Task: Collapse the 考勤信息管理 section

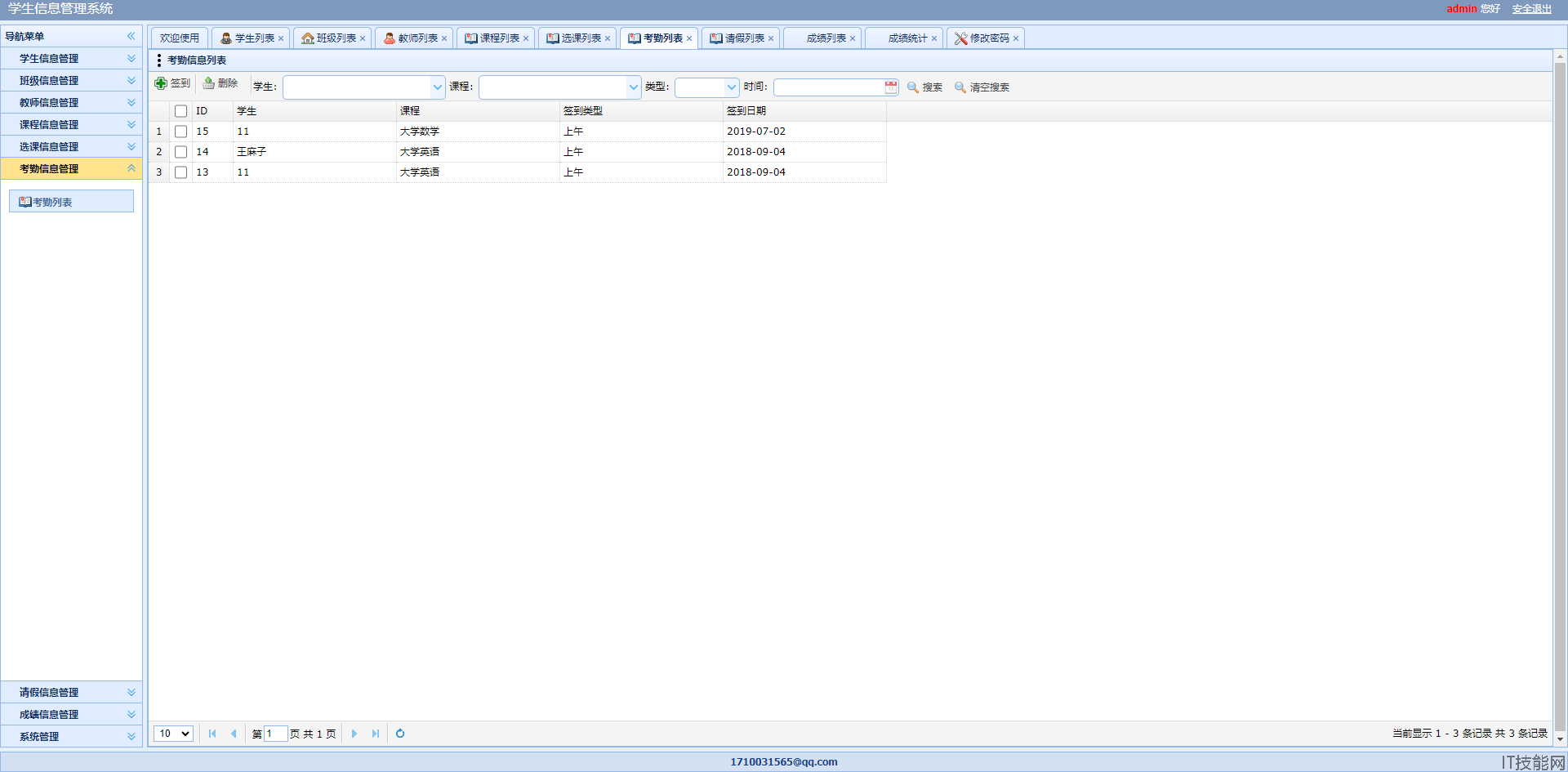Action: tap(71, 169)
